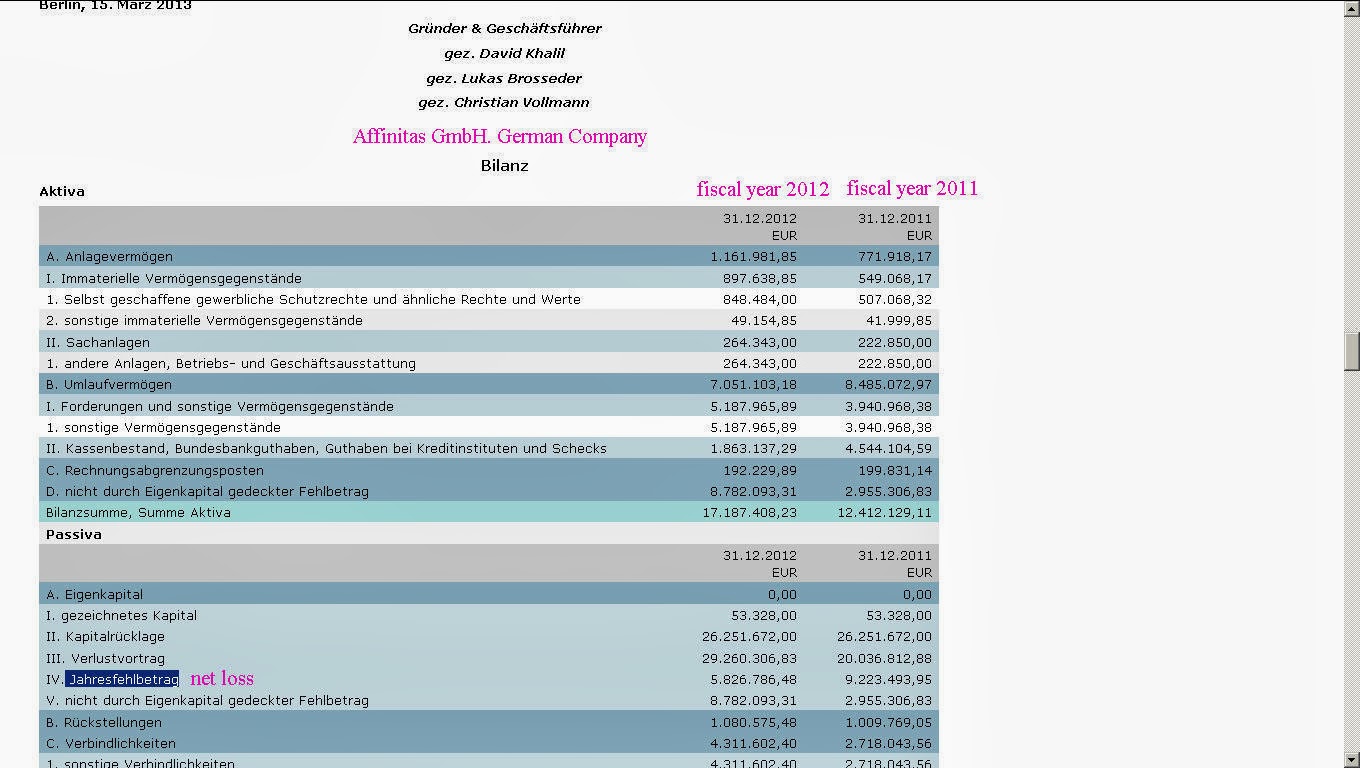Click Verbindlichkeiten 2012 value 4.311.602,40 in row C
Screen dimensions: 1360x768
(x=753, y=743)
